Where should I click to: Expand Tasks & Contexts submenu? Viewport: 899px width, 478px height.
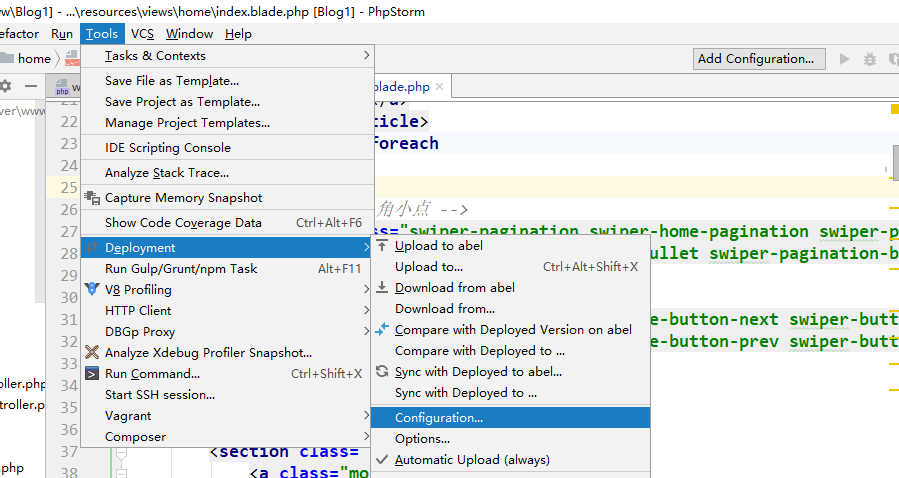point(228,56)
